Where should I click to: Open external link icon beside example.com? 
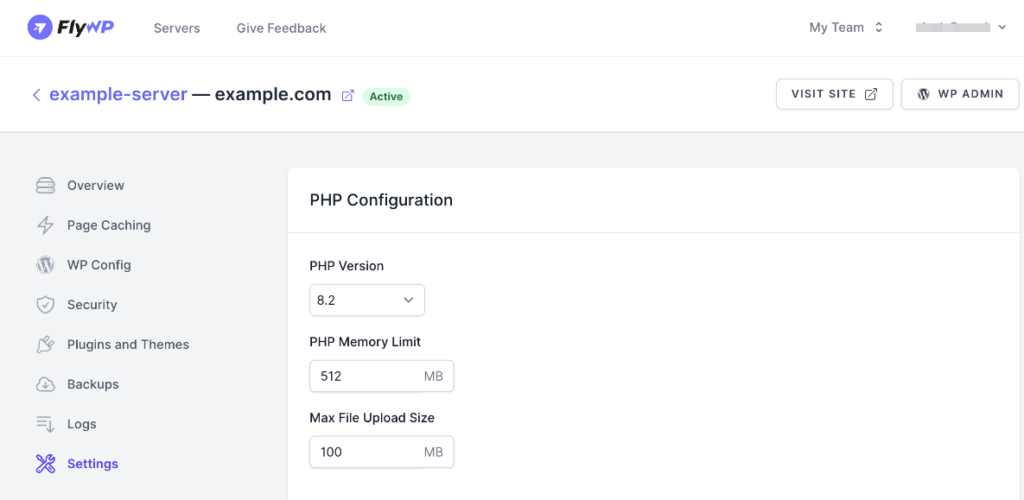348,96
